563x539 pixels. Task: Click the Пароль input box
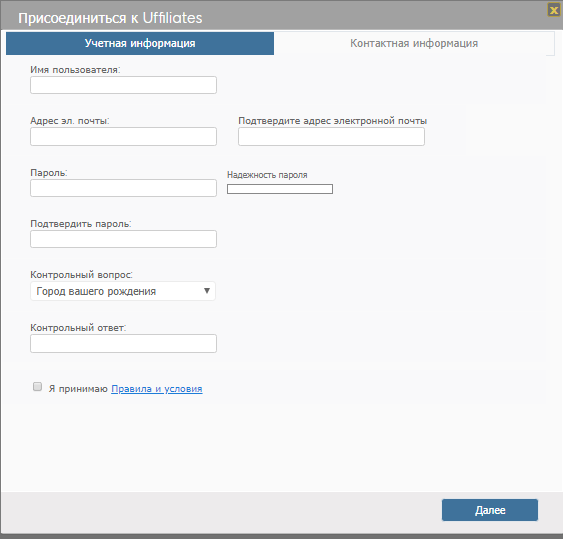[124, 188]
